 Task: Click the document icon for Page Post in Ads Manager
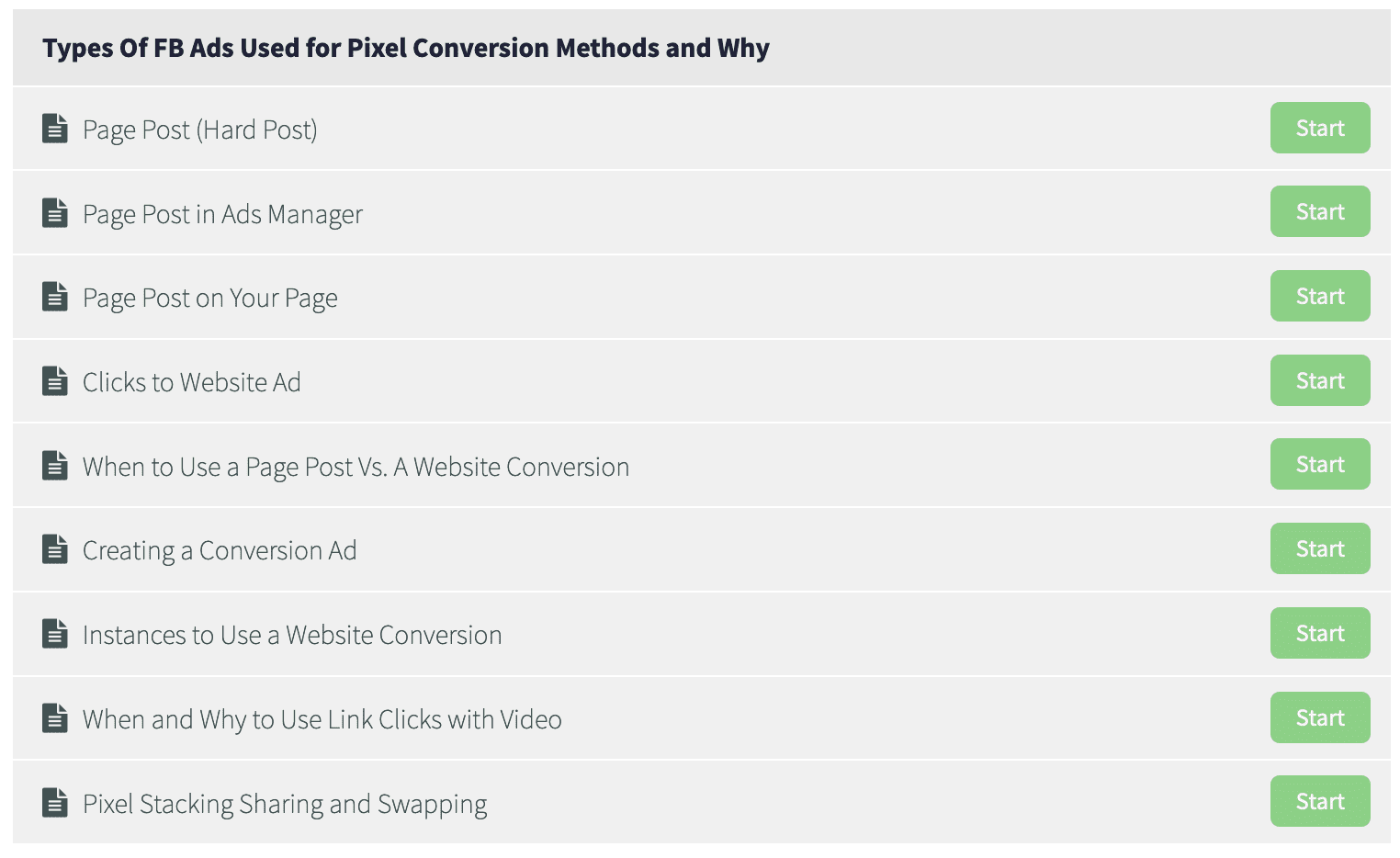55,212
